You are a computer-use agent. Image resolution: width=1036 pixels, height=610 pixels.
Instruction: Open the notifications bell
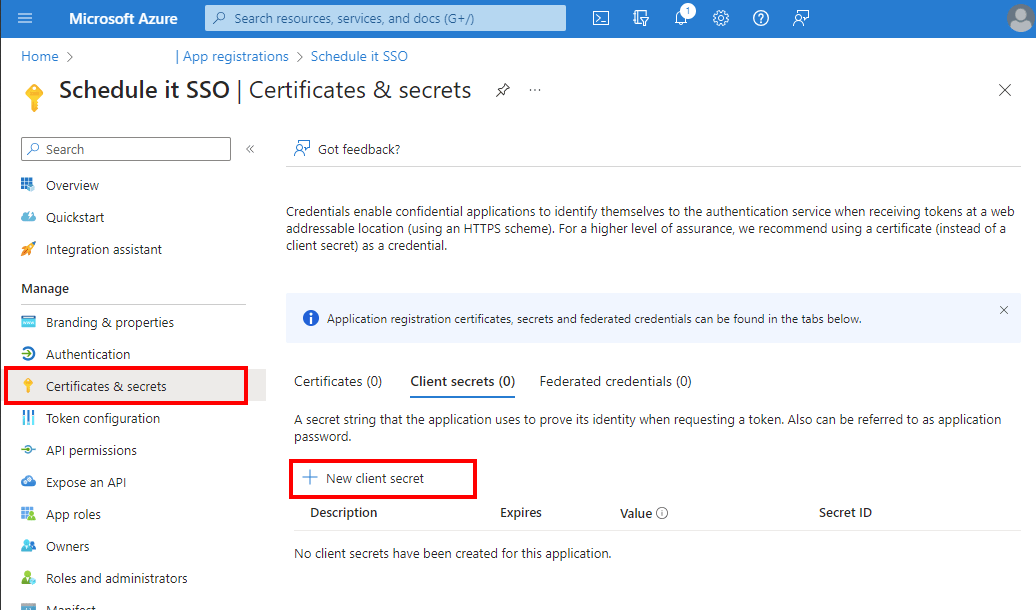(x=681, y=18)
